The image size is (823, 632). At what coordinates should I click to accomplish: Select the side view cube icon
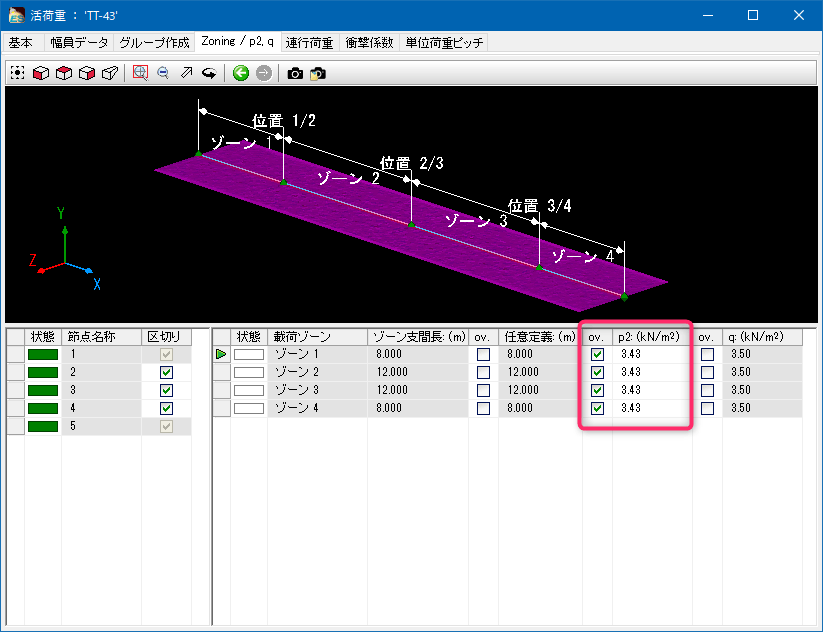tap(87, 73)
